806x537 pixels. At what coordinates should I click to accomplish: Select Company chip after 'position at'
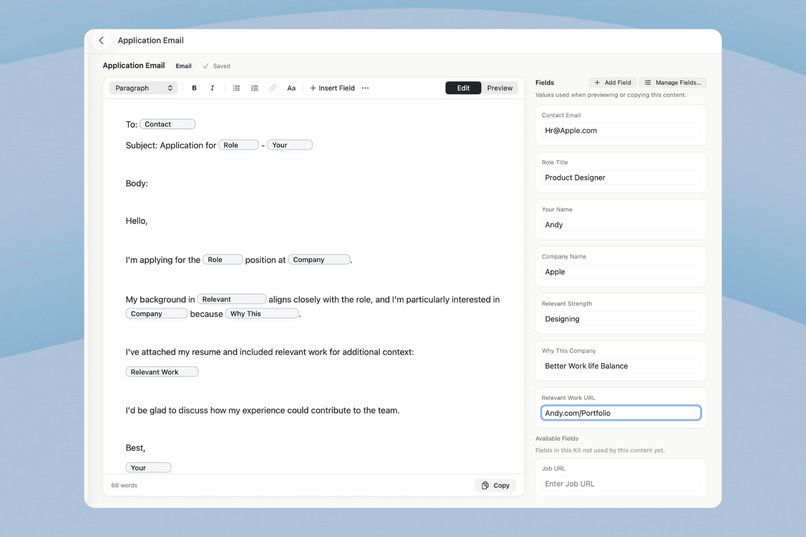pos(319,260)
